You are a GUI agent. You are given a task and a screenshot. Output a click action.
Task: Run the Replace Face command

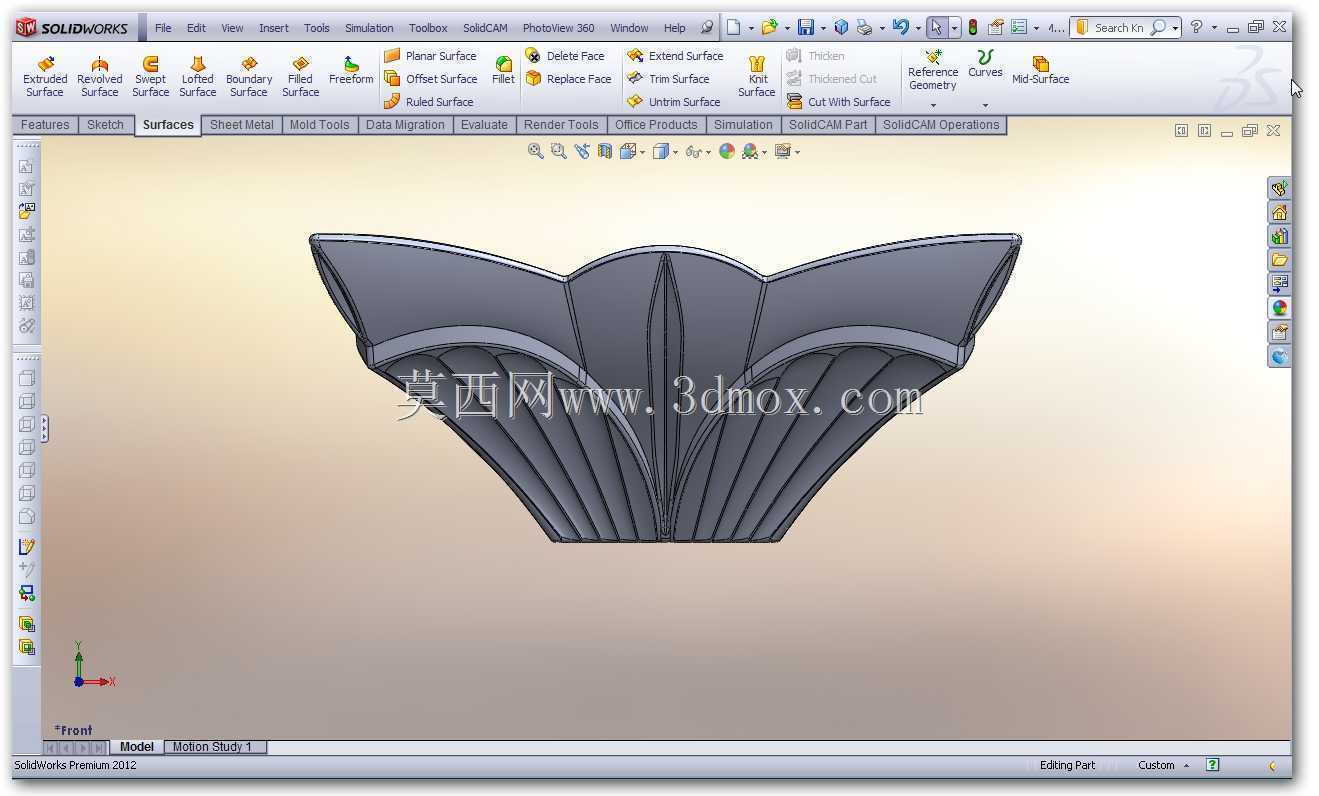tap(568, 79)
